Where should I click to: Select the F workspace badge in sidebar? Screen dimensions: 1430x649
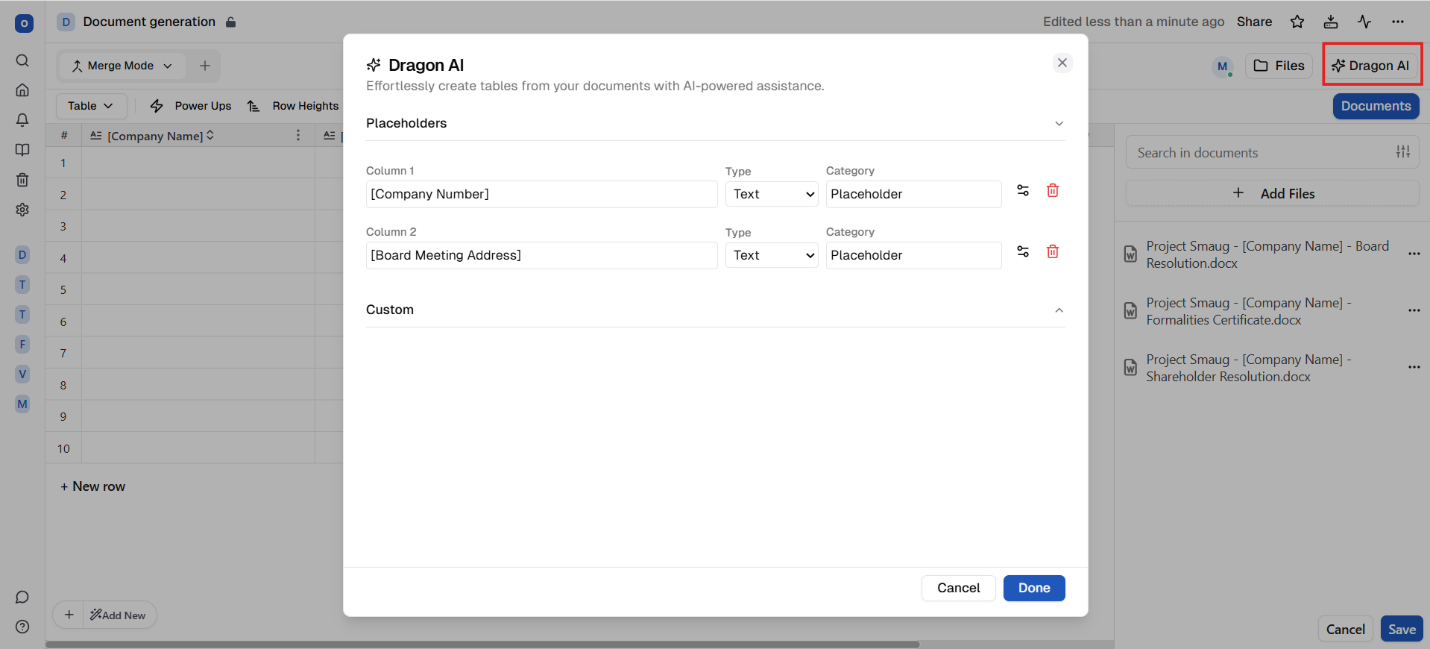pos(22,344)
